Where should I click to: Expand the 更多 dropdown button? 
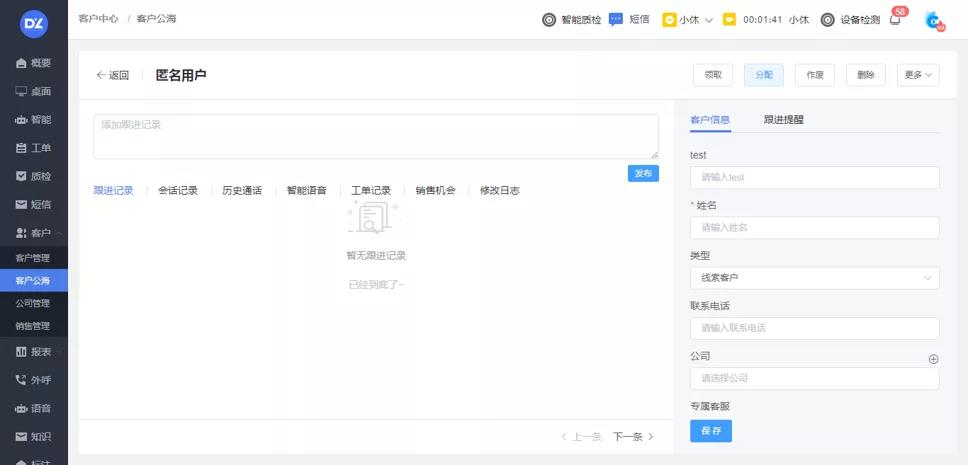[918, 75]
